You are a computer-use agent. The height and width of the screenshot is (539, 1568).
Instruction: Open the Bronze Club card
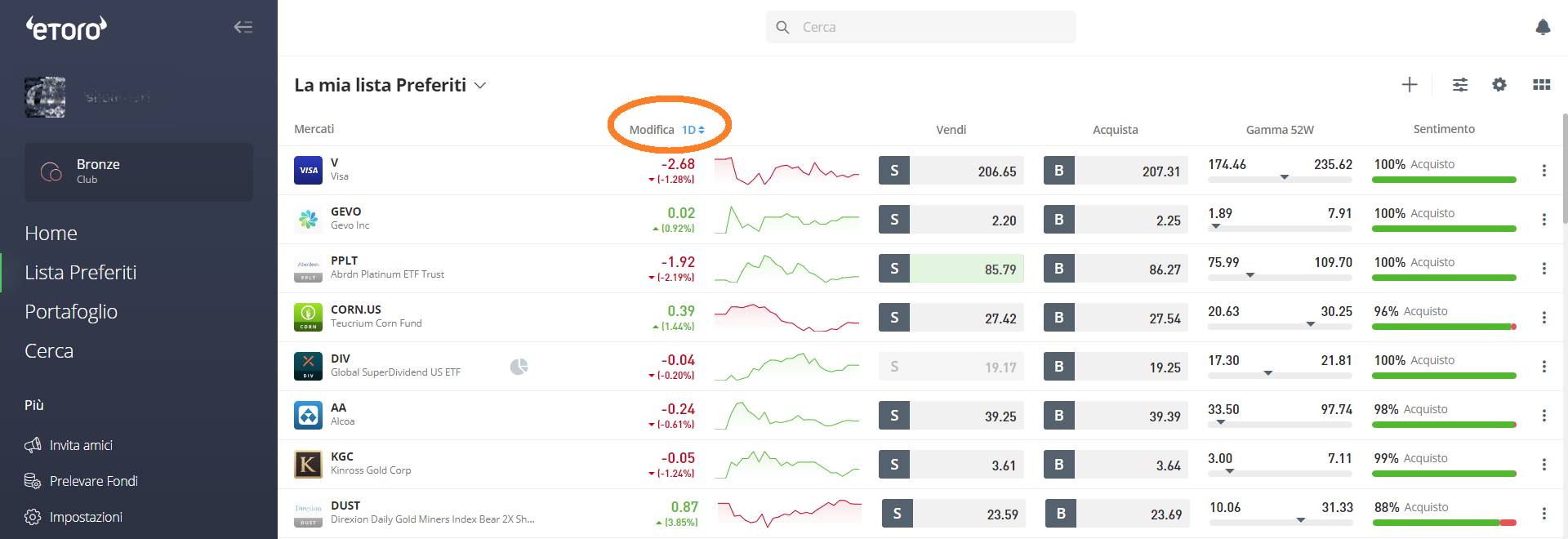[139, 171]
